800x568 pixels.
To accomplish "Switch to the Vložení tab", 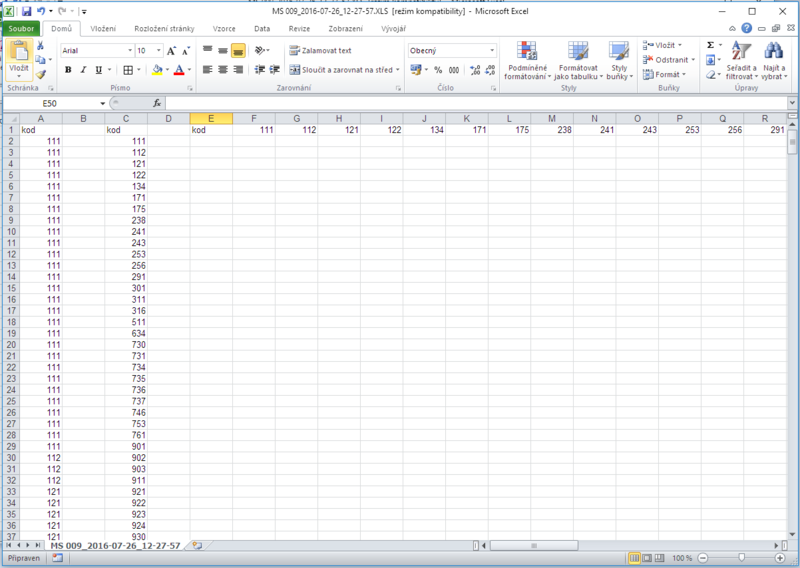I will pos(103,29).
